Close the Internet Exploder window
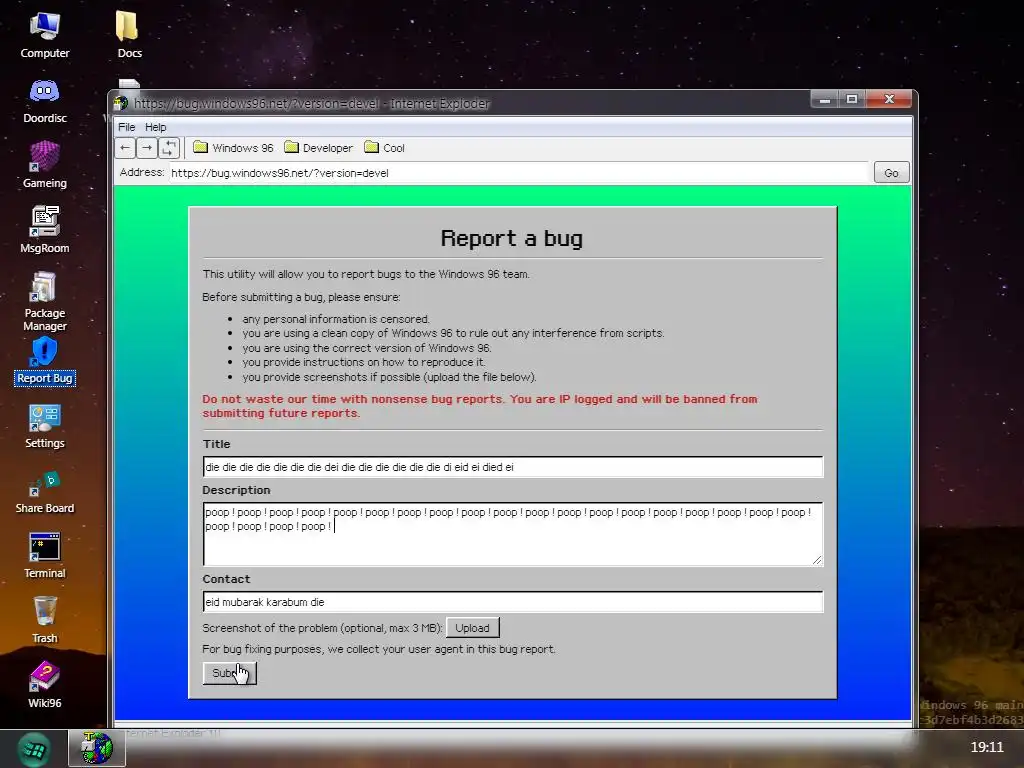Screen dimensions: 1024x768 click(889, 99)
